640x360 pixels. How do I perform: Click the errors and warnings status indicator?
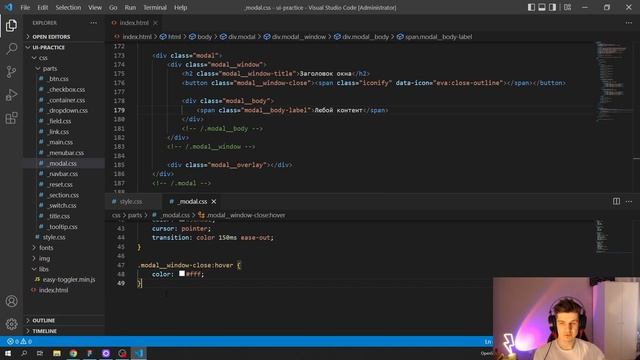tap(19, 341)
